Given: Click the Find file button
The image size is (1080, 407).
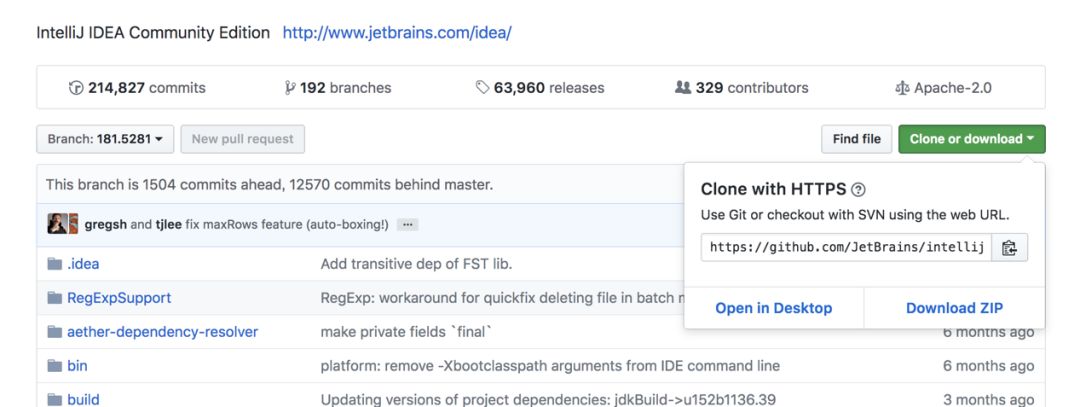Looking at the screenshot, I should (x=856, y=139).
